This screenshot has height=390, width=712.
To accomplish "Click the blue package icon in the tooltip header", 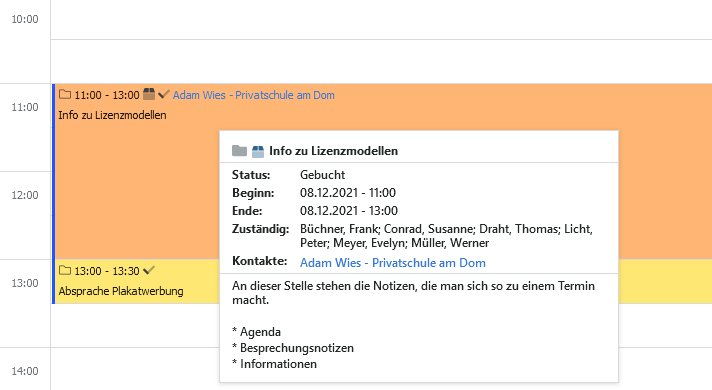I will [x=258, y=151].
